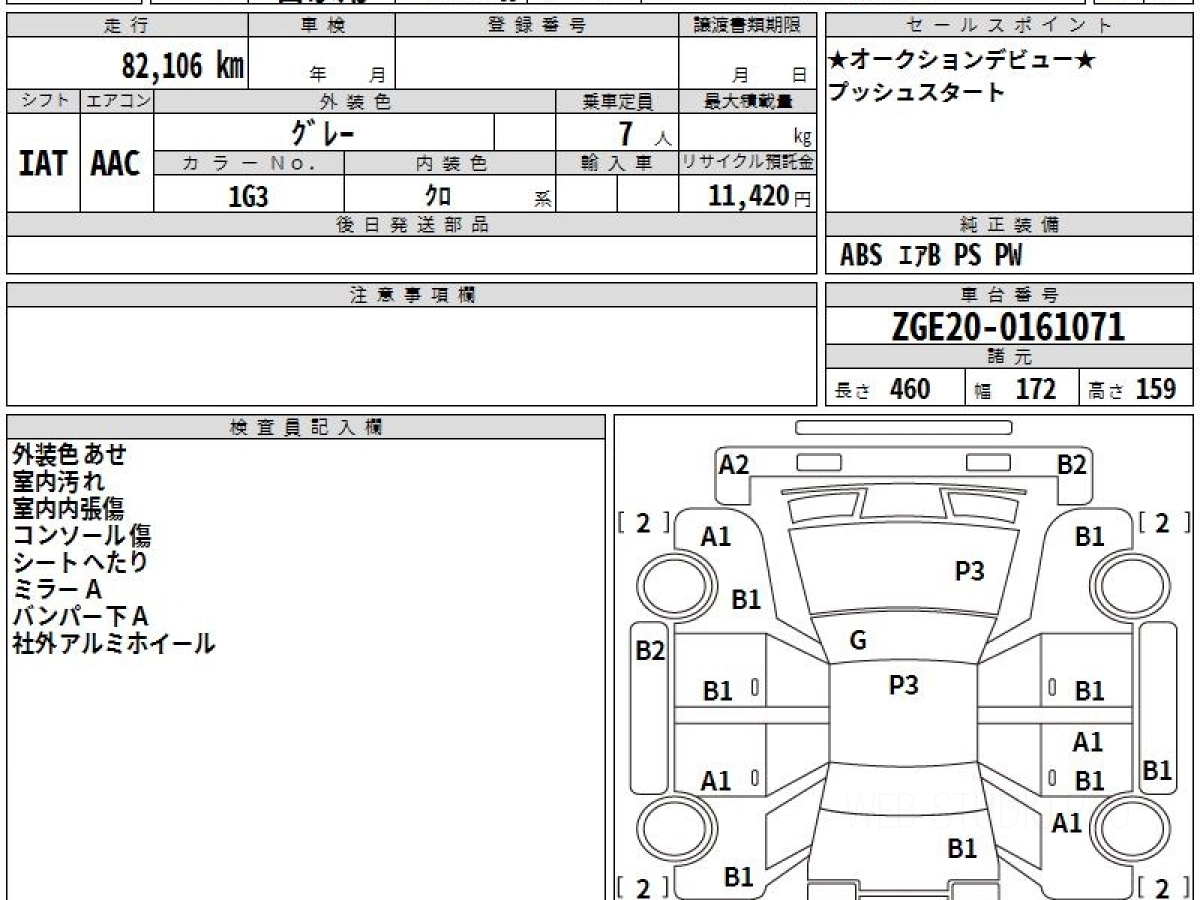The width and height of the screenshot is (1200, 900).
Task: Click the B1 mark on the right side sill
Action: 1157,770
